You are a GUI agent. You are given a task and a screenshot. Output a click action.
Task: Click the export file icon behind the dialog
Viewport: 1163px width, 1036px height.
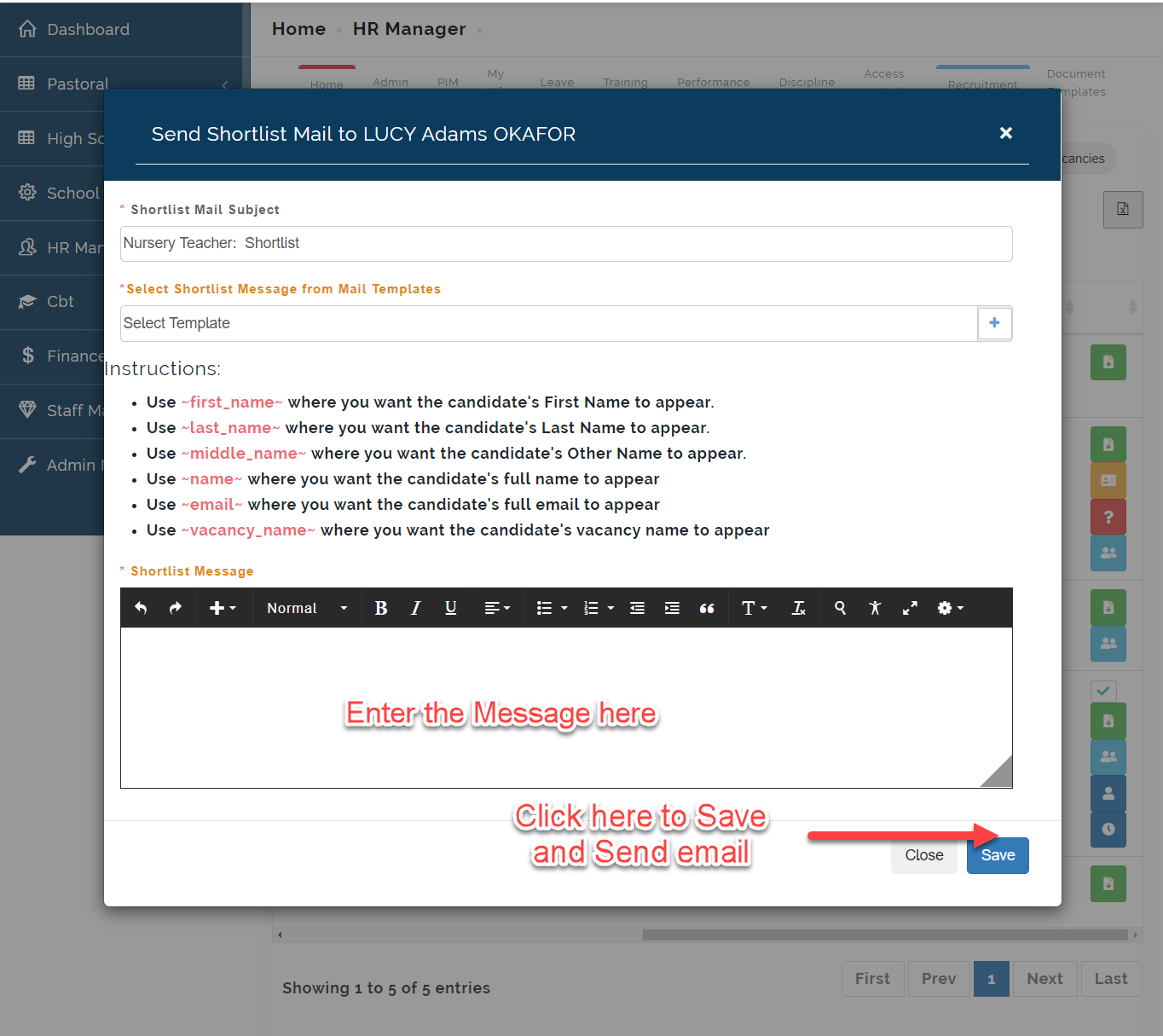(x=1123, y=210)
